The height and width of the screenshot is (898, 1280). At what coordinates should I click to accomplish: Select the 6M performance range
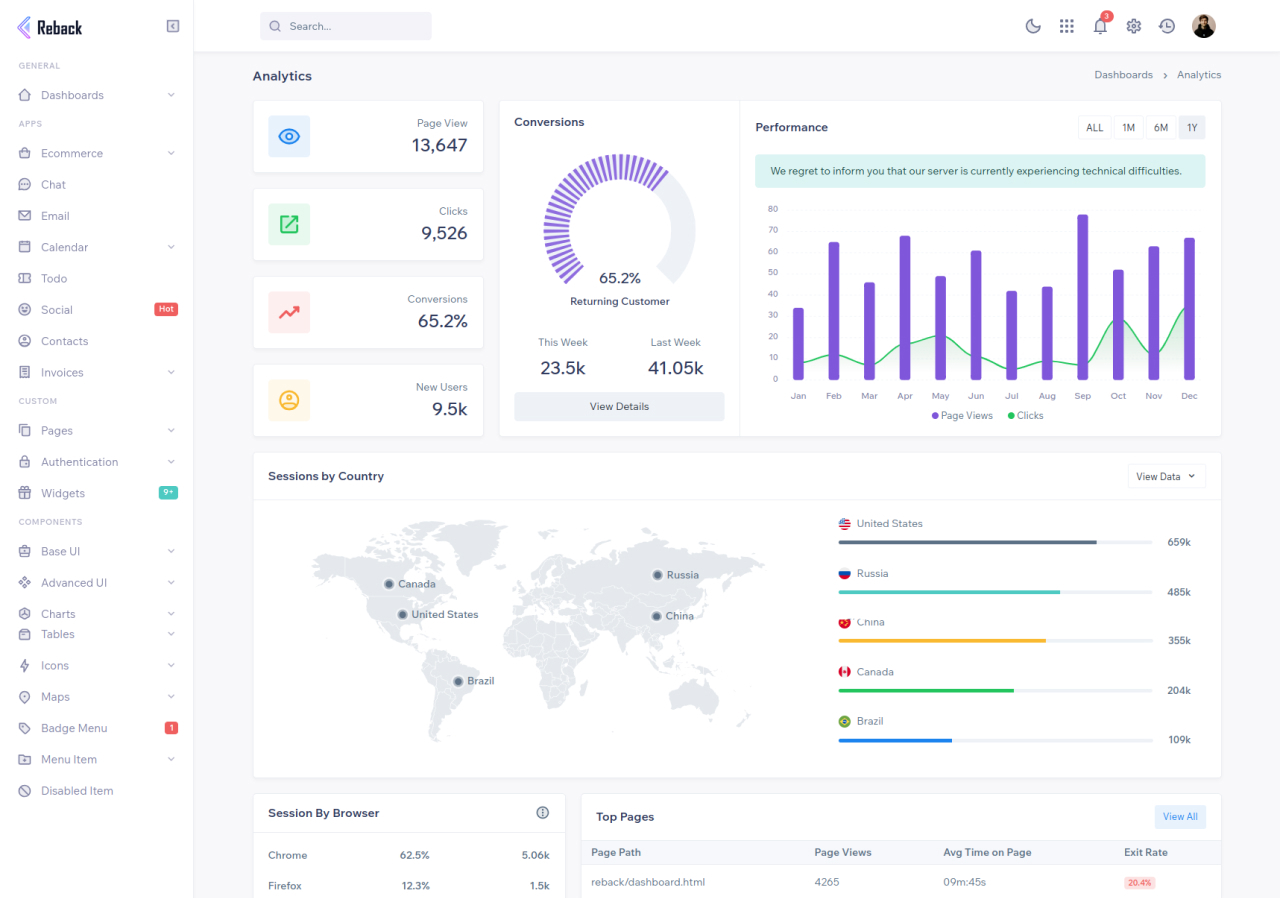(1160, 127)
